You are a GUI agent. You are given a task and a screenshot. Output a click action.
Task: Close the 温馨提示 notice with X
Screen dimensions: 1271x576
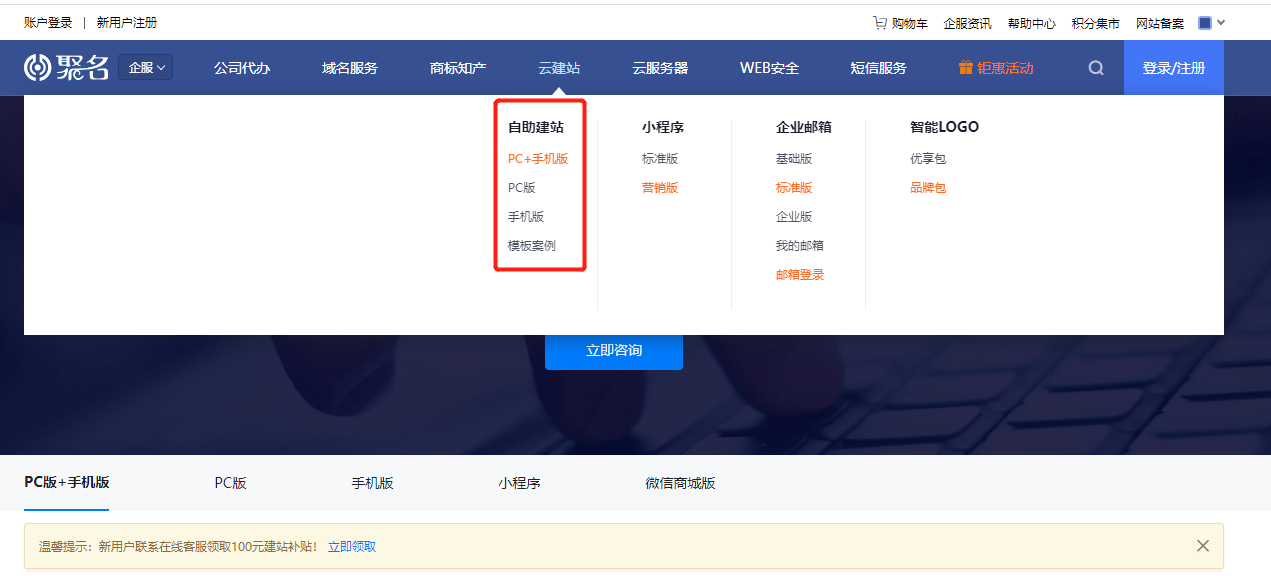[1203, 546]
